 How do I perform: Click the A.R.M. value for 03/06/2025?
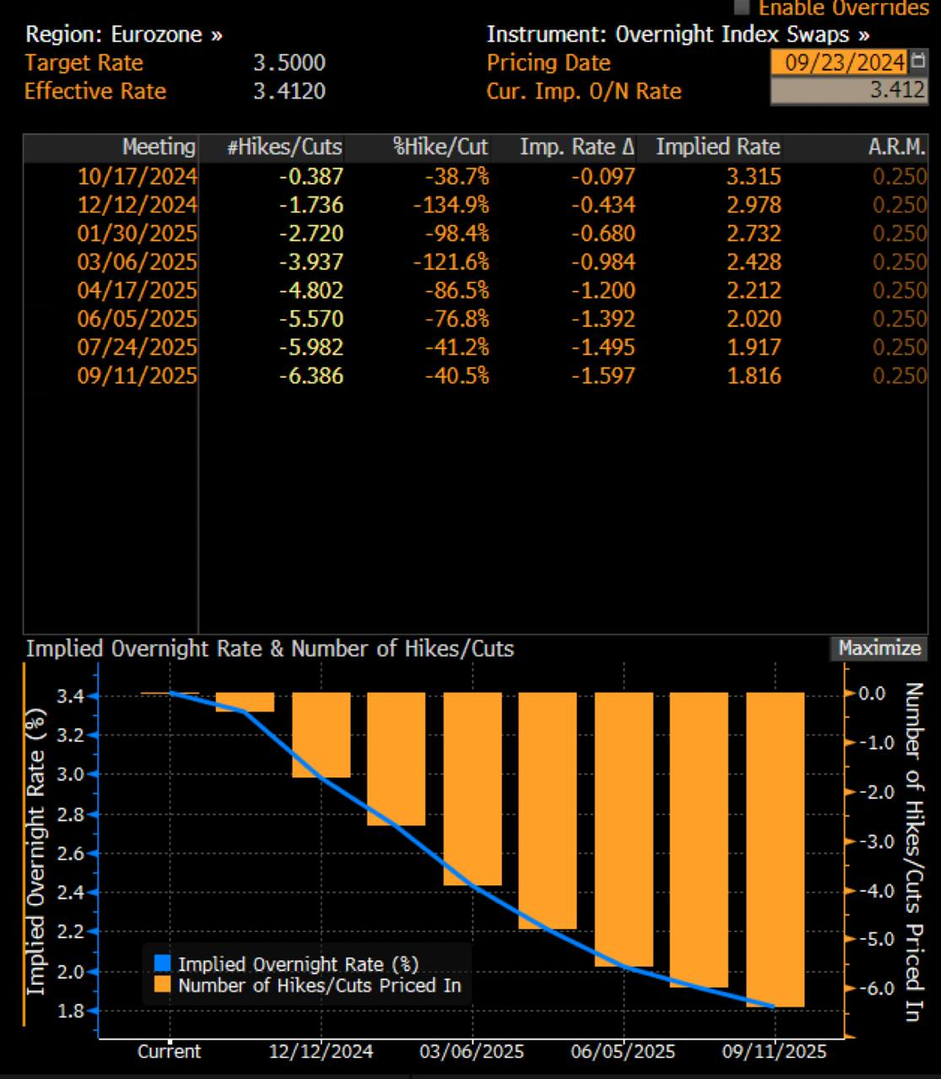899,262
